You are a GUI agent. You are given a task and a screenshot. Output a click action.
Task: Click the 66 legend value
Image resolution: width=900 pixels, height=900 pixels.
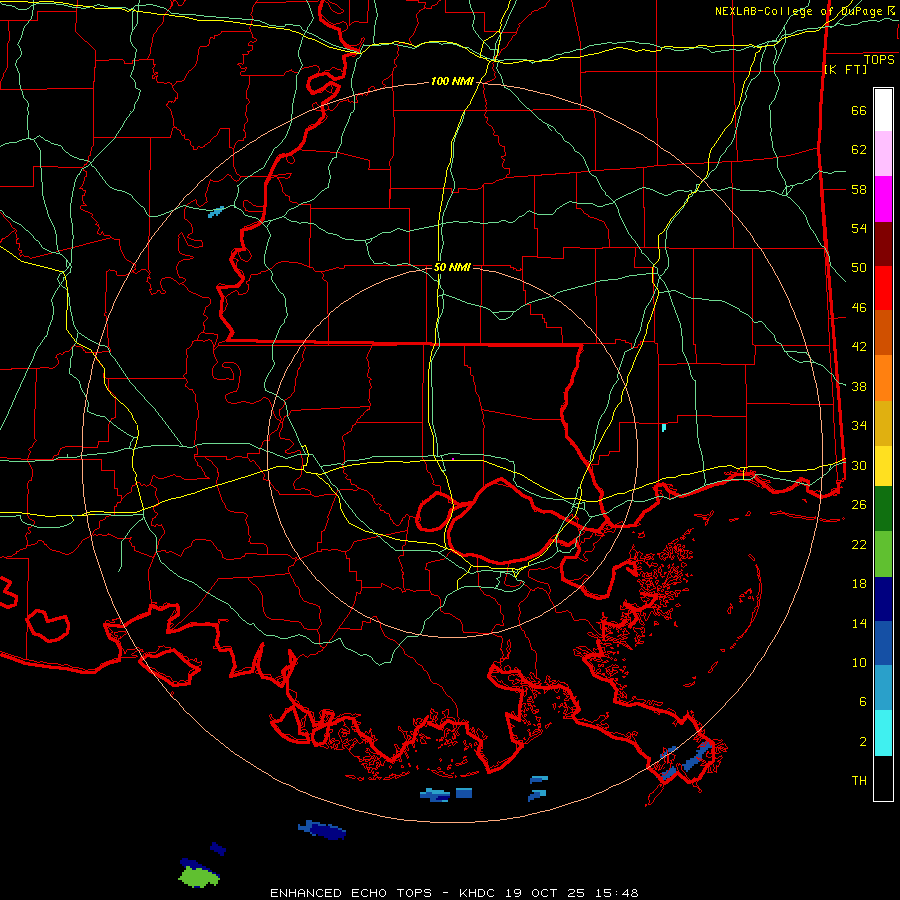(x=859, y=111)
